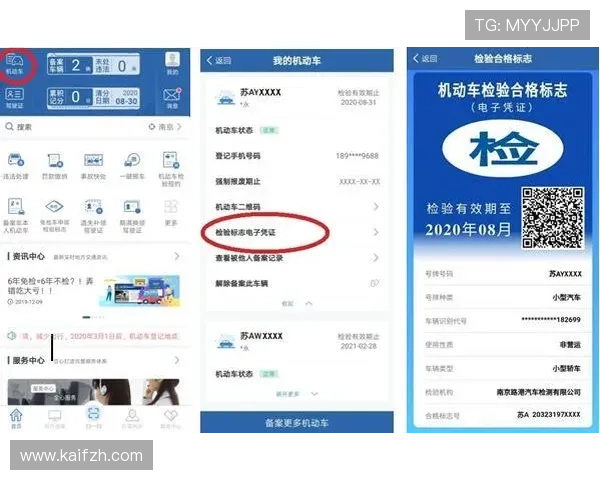Open the red scrolling notice text

coord(100,336)
